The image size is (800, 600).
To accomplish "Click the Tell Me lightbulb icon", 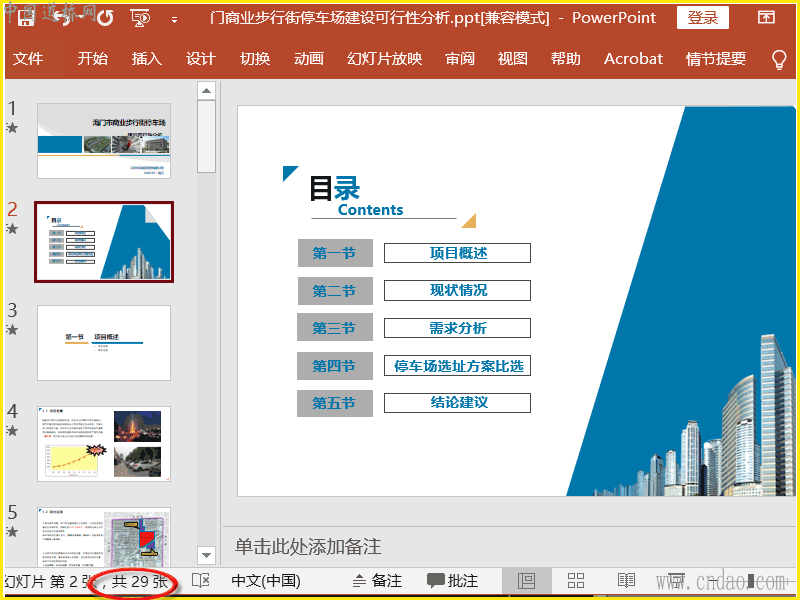I will pos(779,59).
